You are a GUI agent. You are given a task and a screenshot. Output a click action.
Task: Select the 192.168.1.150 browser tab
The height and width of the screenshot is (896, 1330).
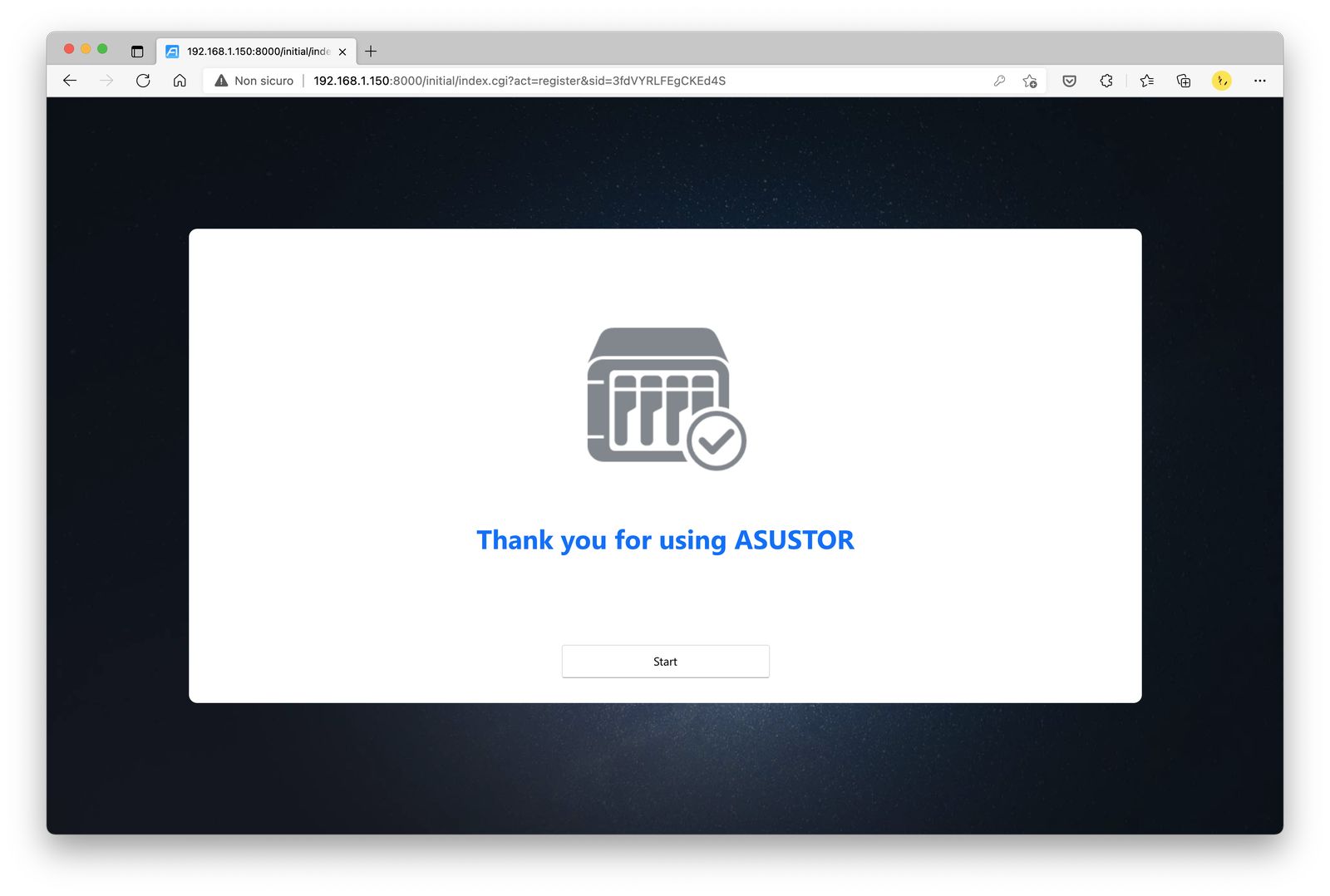(256, 52)
